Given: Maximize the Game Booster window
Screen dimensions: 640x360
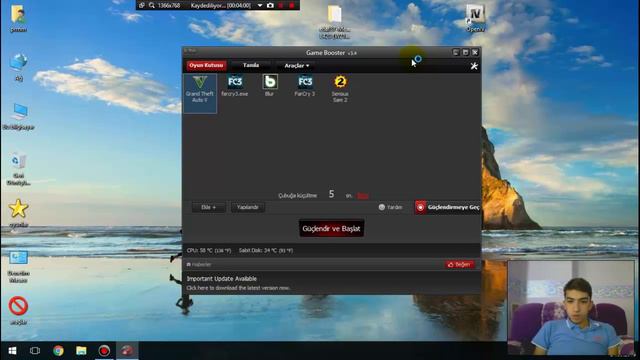Looking at the screenshot, I should (x=465, y=52).
